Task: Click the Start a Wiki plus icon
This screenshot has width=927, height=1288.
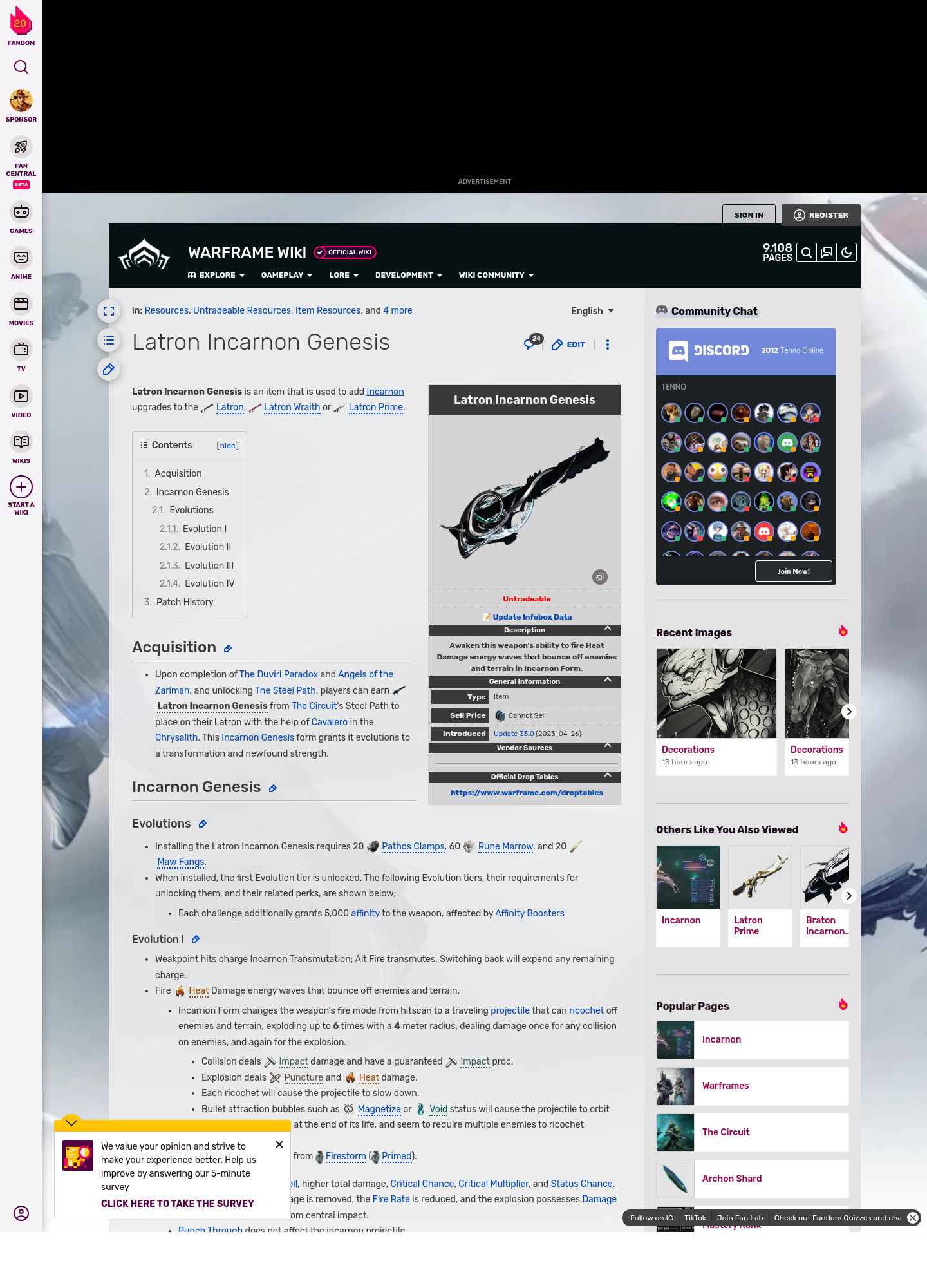Action: click(21, 487)
